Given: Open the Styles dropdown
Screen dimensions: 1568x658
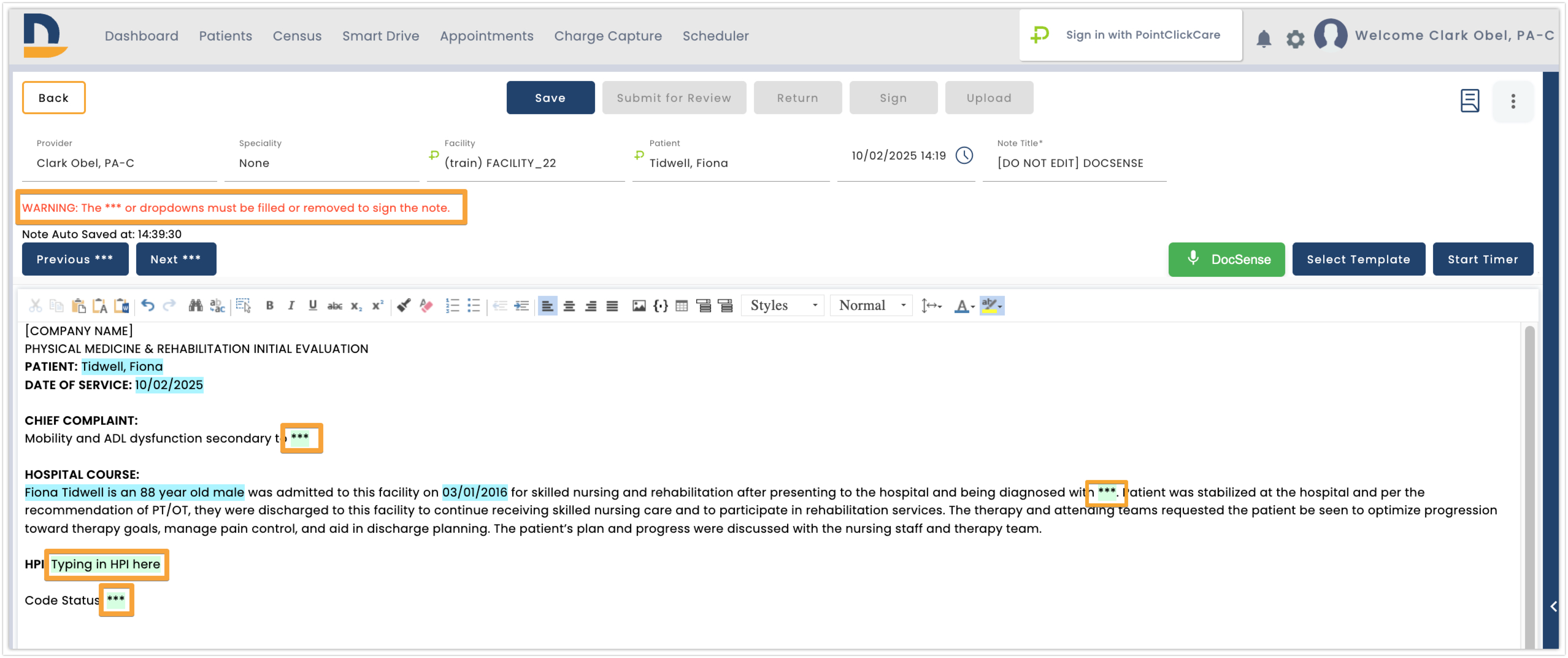Looking at the screenshot, I should coord(783,306).
